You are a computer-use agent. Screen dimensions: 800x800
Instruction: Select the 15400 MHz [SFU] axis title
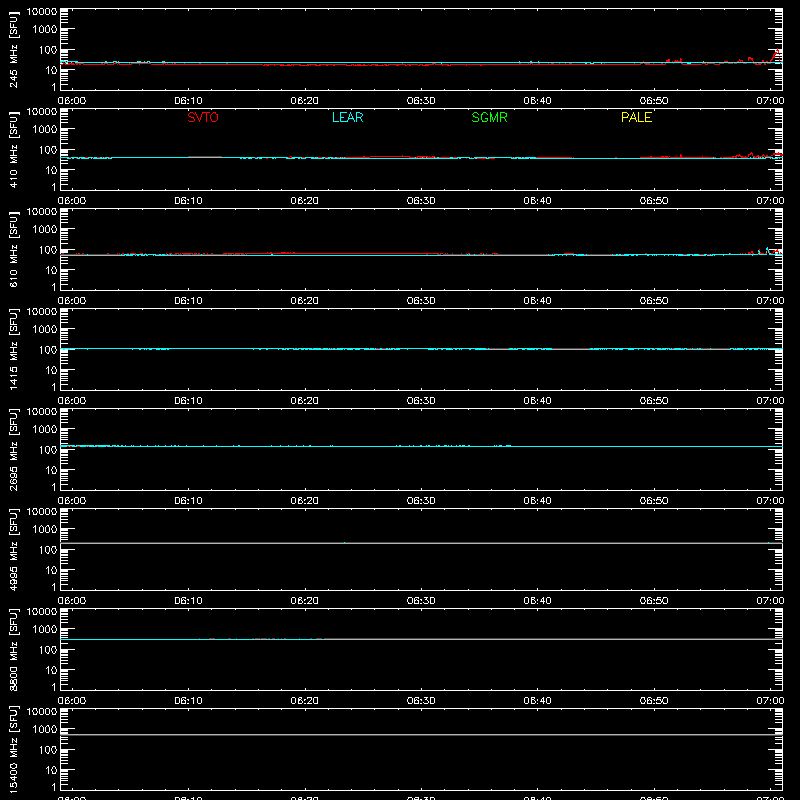pyautogui.click(x=13, y=749)
